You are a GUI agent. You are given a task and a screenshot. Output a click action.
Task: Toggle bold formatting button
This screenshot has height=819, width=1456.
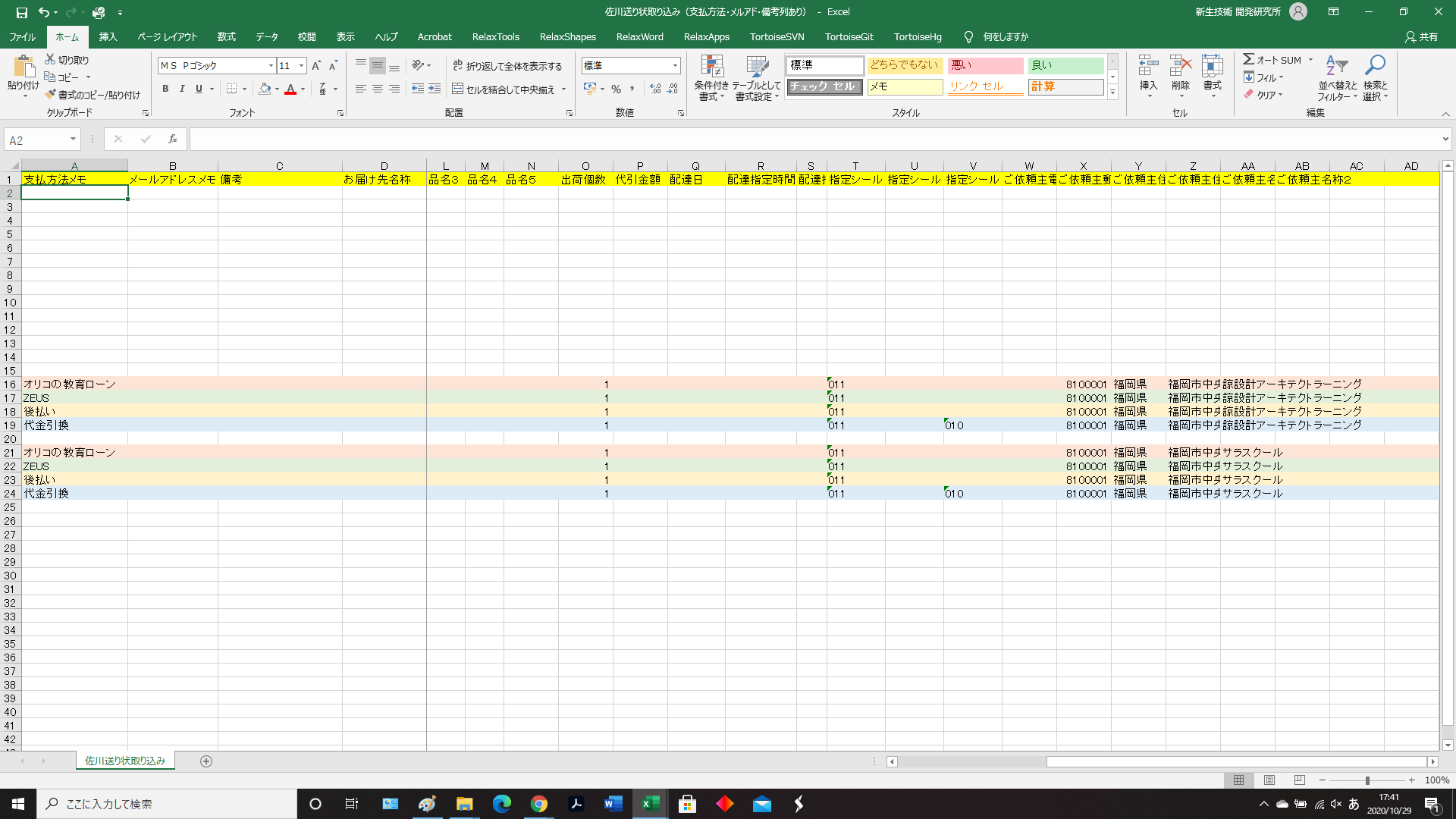[x=165, y=89]
